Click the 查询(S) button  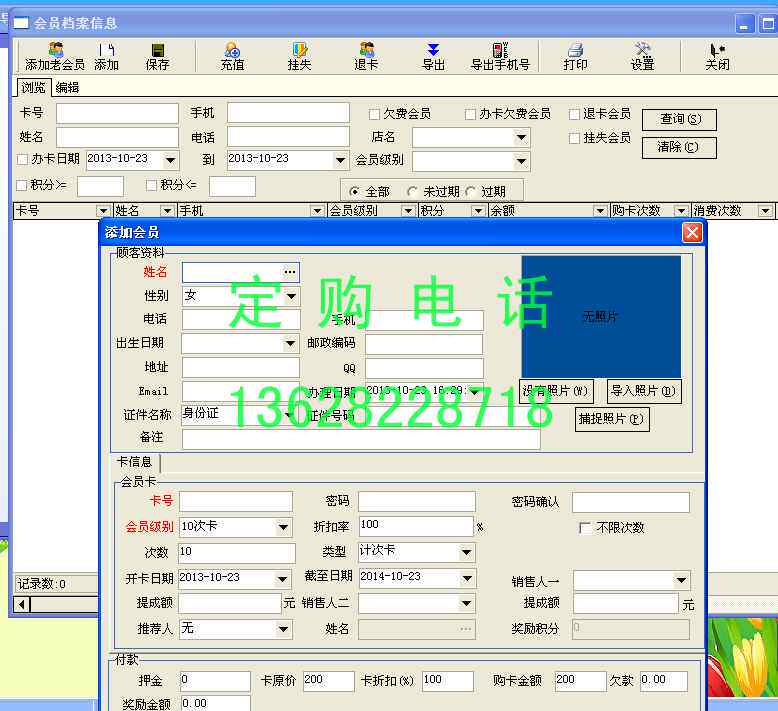[x=679, y=120]
